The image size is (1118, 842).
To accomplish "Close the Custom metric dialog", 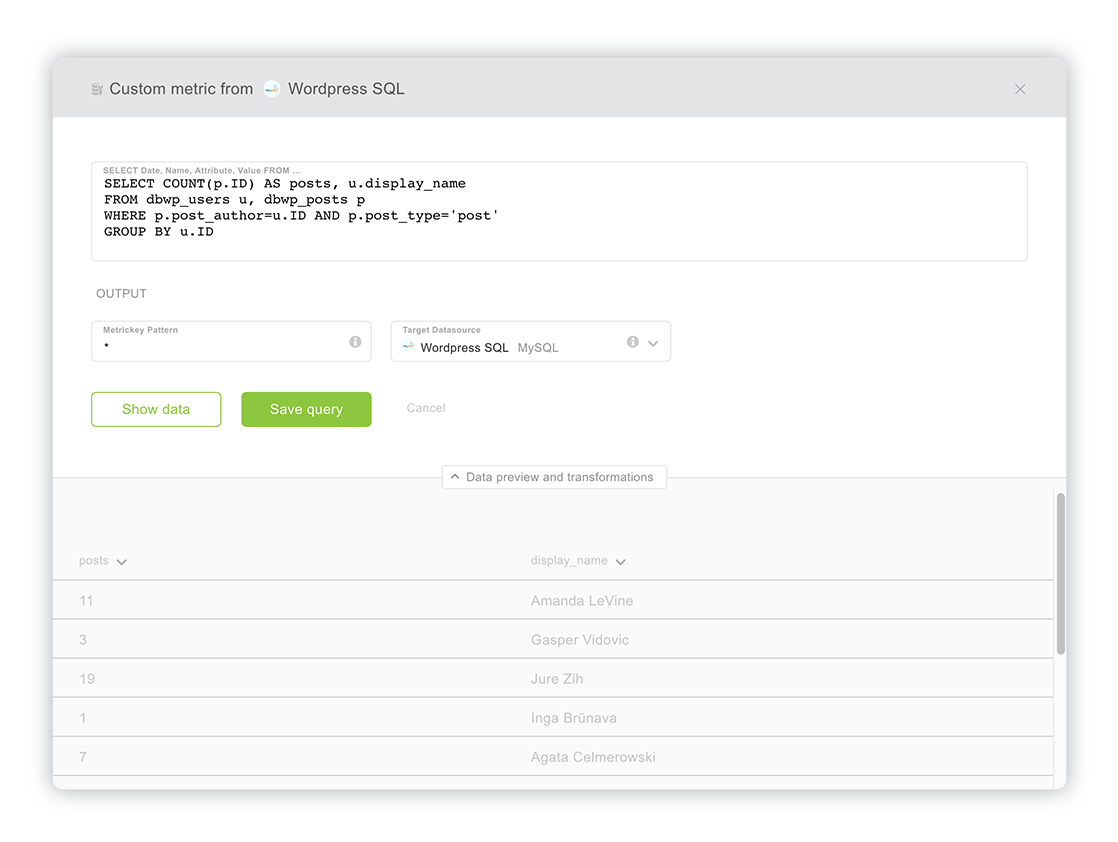I will (1020, 89).
